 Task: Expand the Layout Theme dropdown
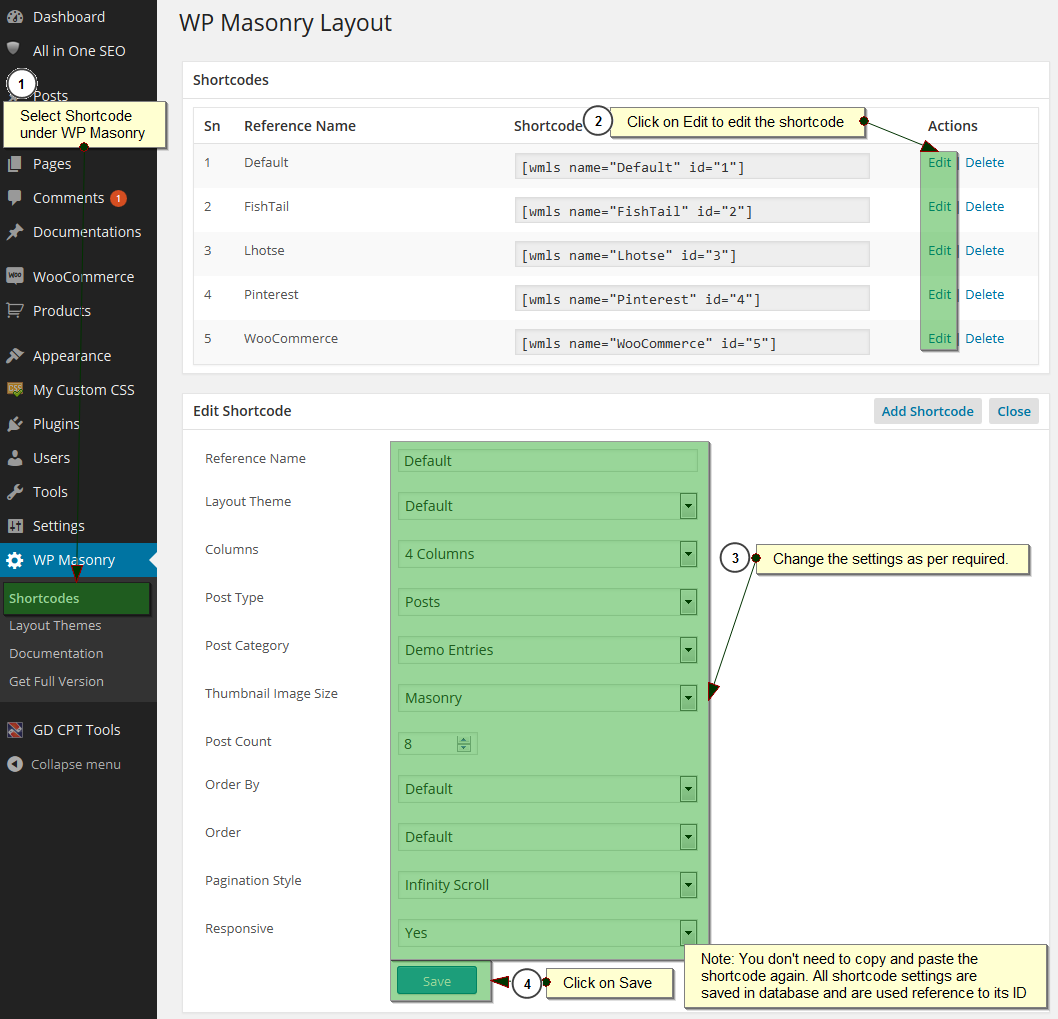click(x=688, y=506)
